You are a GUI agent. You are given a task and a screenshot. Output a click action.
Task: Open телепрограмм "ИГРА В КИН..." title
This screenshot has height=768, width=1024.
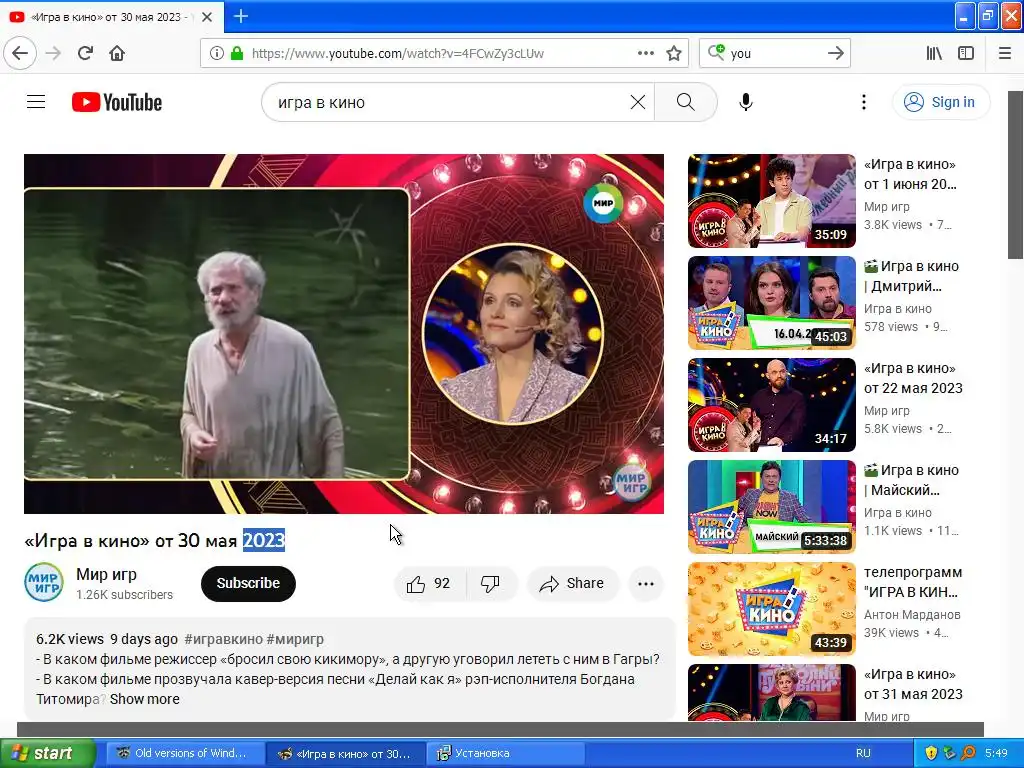[x=913, y=582]
